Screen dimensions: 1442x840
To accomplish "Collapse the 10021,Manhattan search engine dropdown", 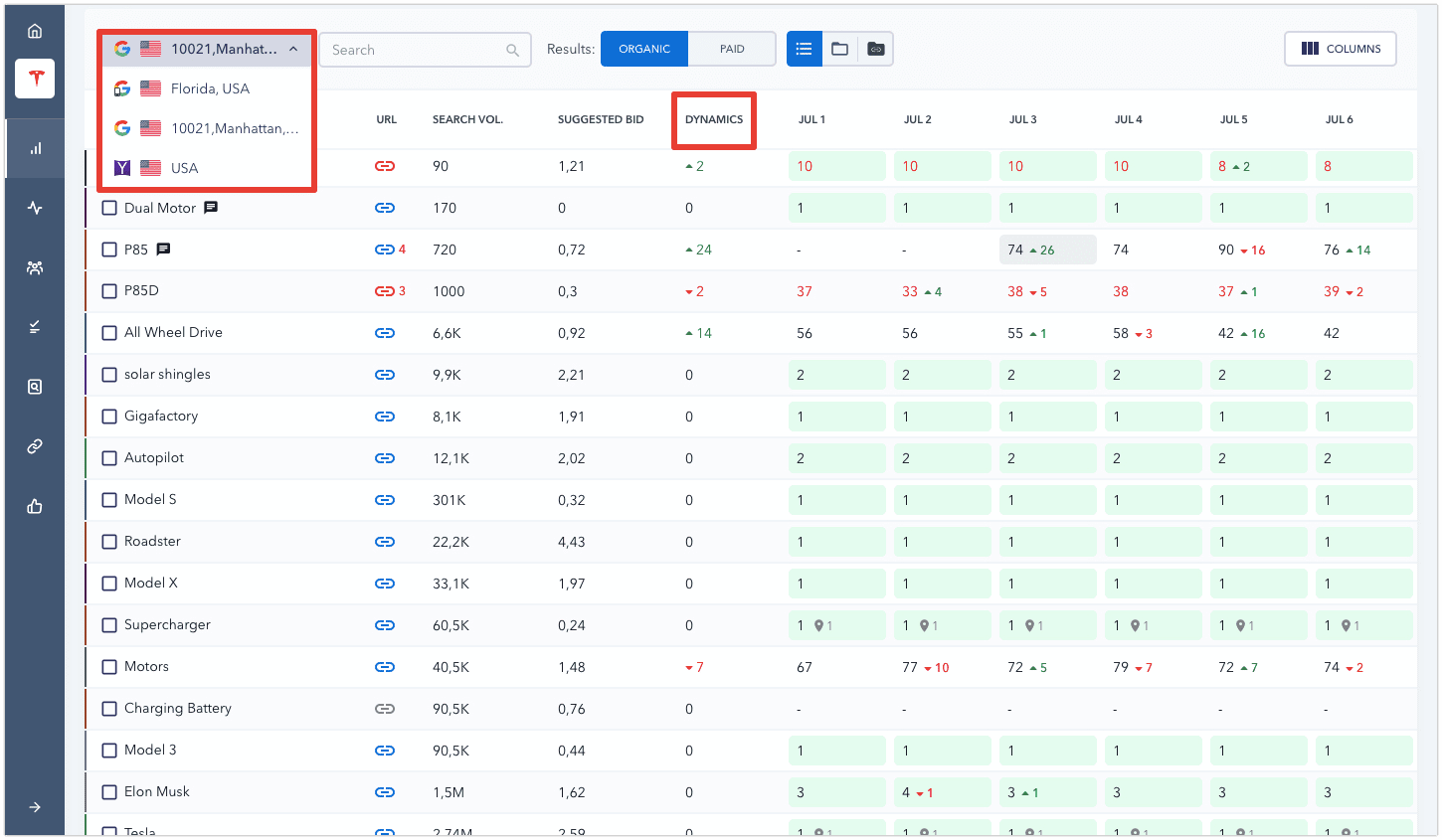I will 207,49.
